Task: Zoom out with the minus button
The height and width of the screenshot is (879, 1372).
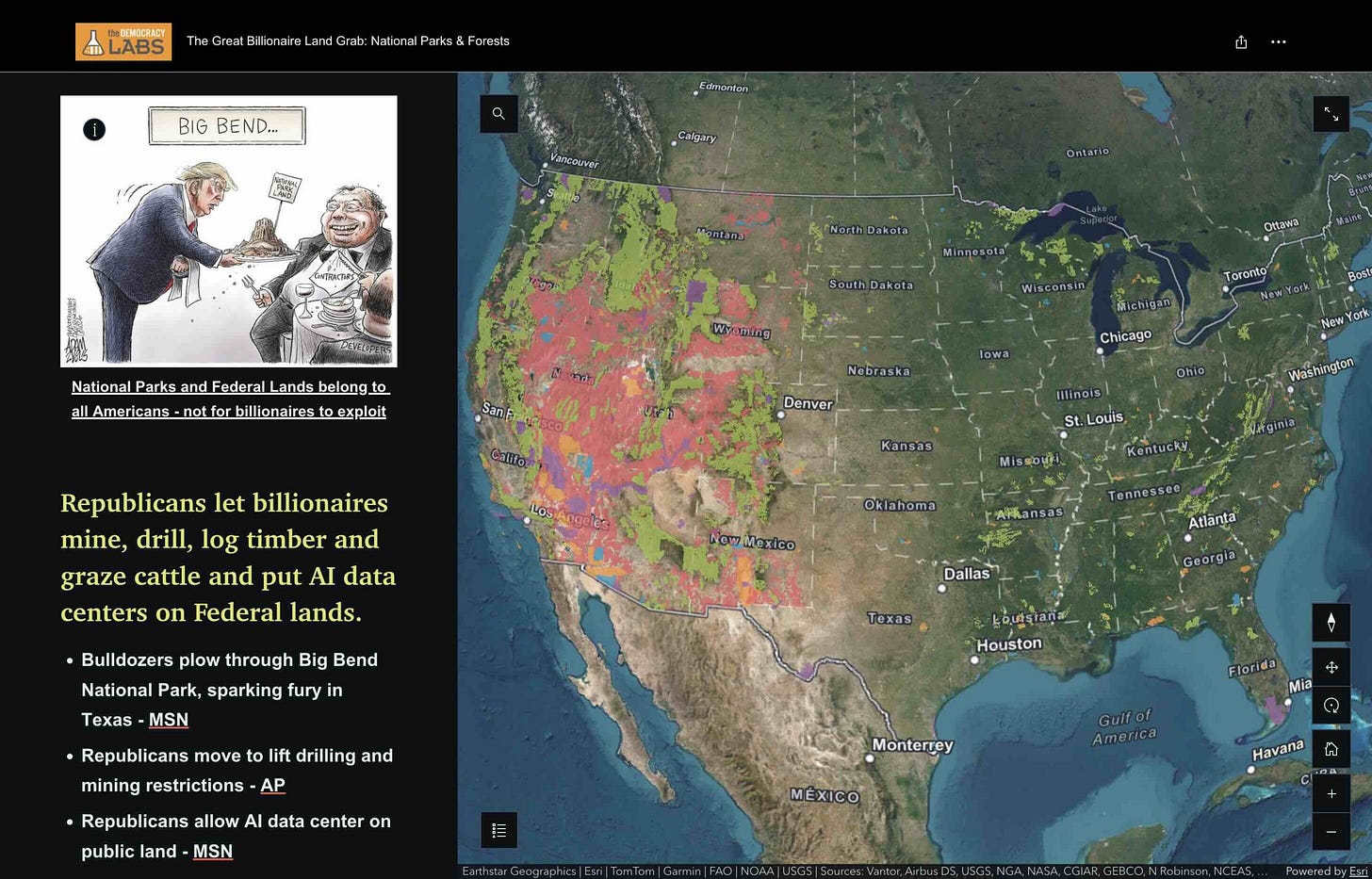Action: pyautogui.click(x=1331, y=831)
